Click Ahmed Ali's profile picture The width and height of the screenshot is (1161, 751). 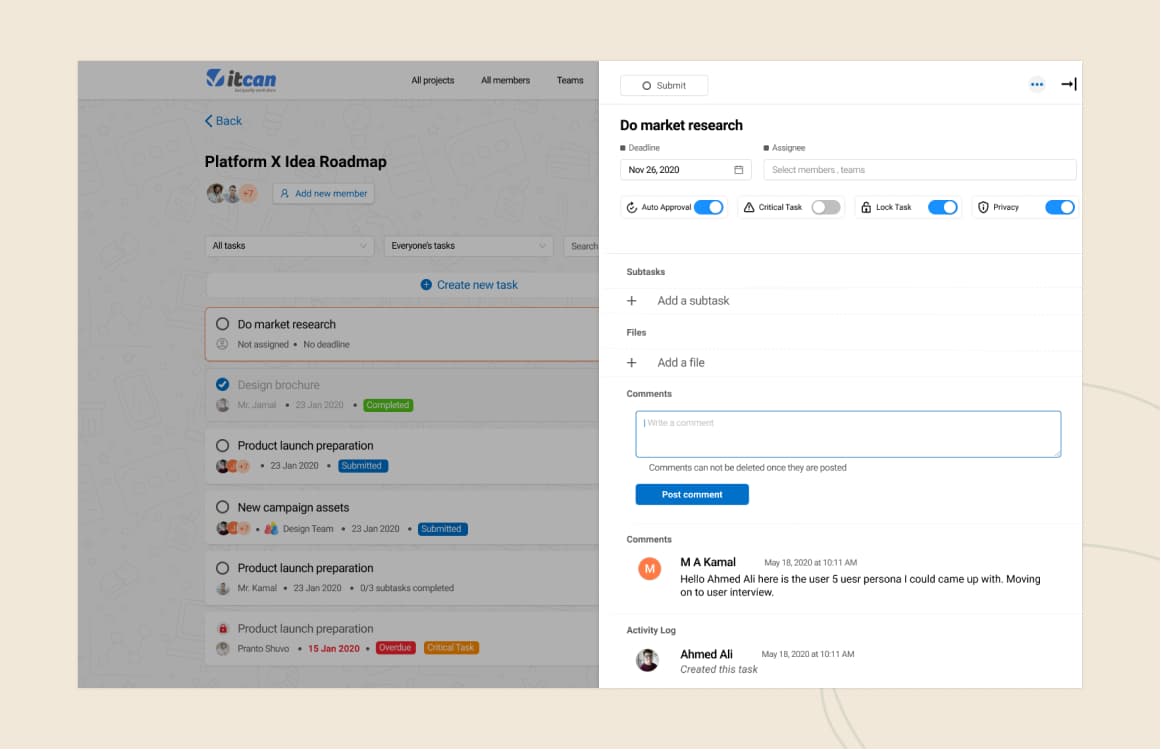pos(648,660)
